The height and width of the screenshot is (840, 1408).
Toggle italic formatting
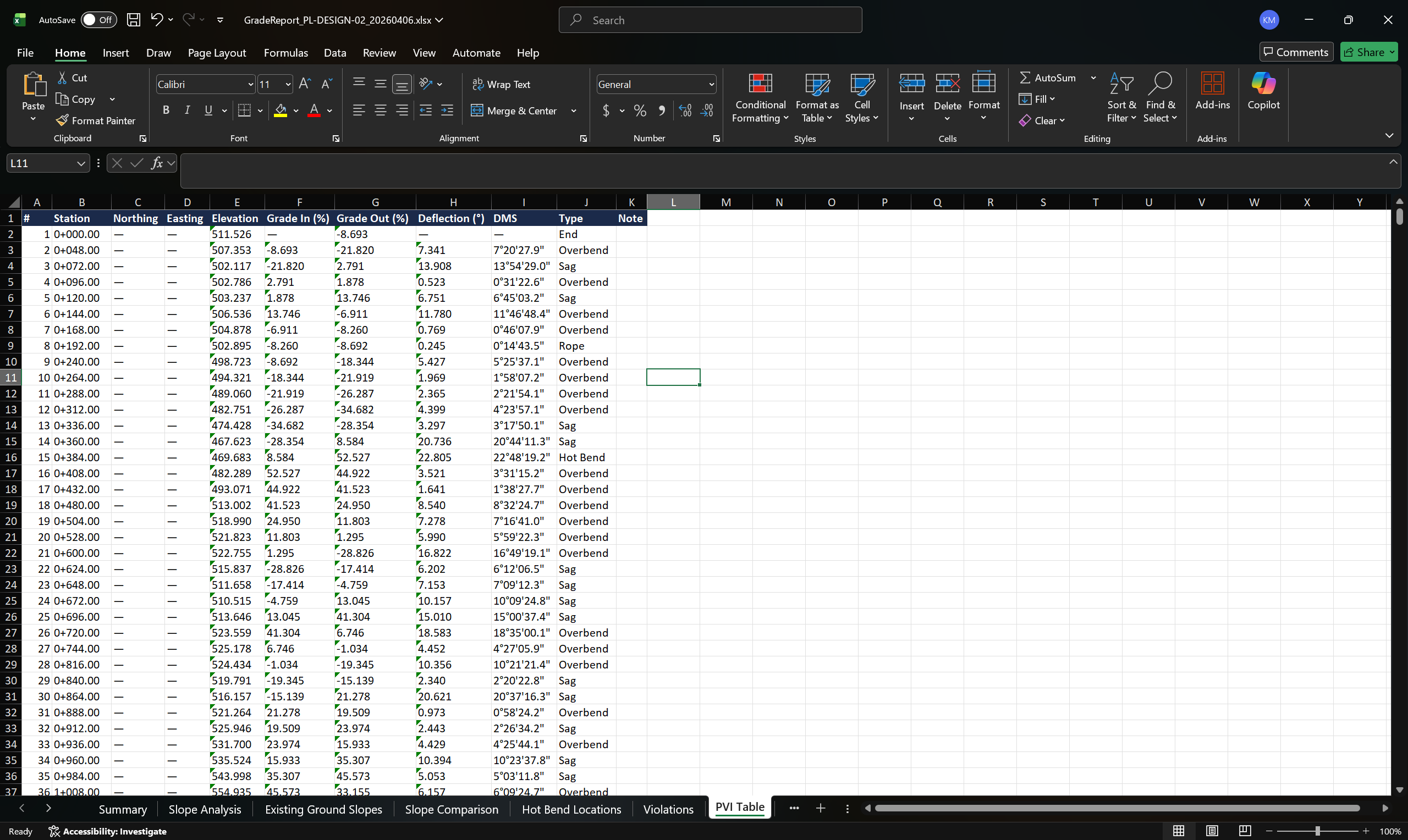tap(187, 110)
